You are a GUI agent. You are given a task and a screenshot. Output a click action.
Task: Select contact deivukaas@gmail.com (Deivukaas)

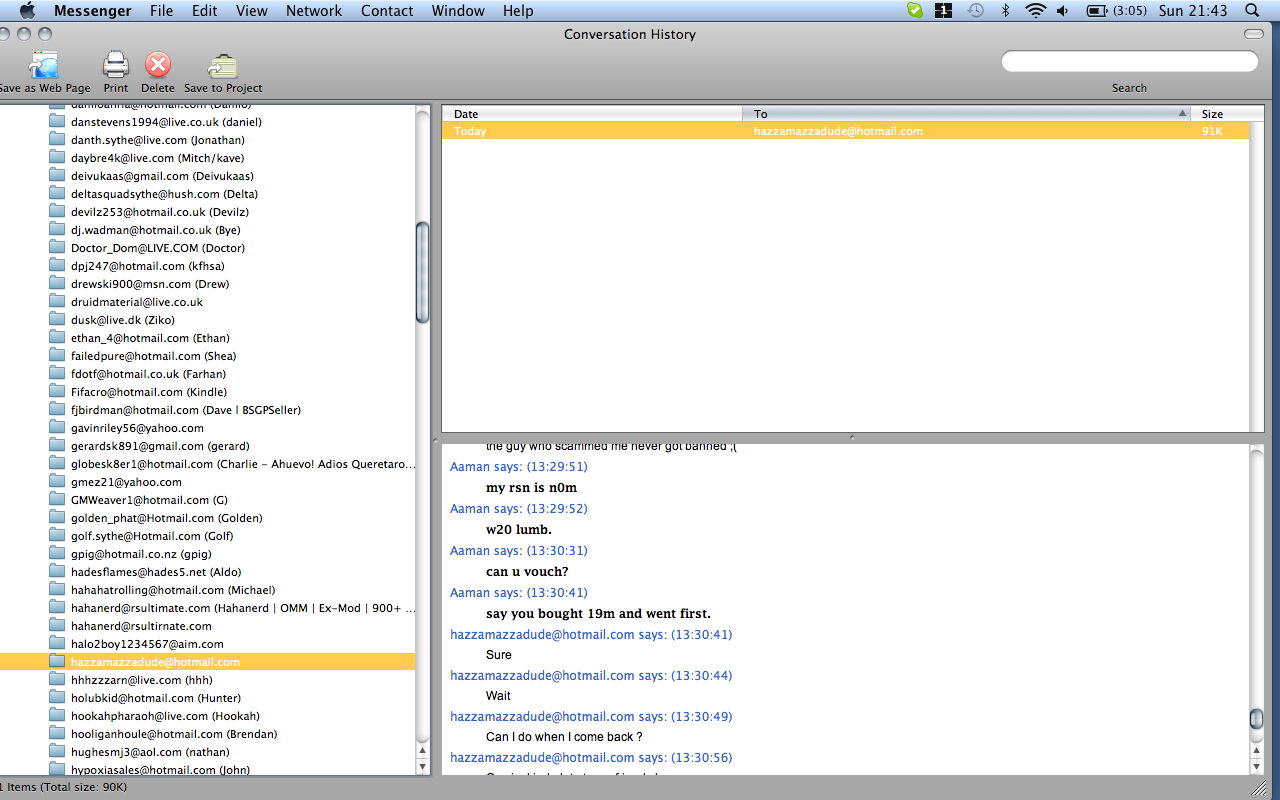[162, 176]
